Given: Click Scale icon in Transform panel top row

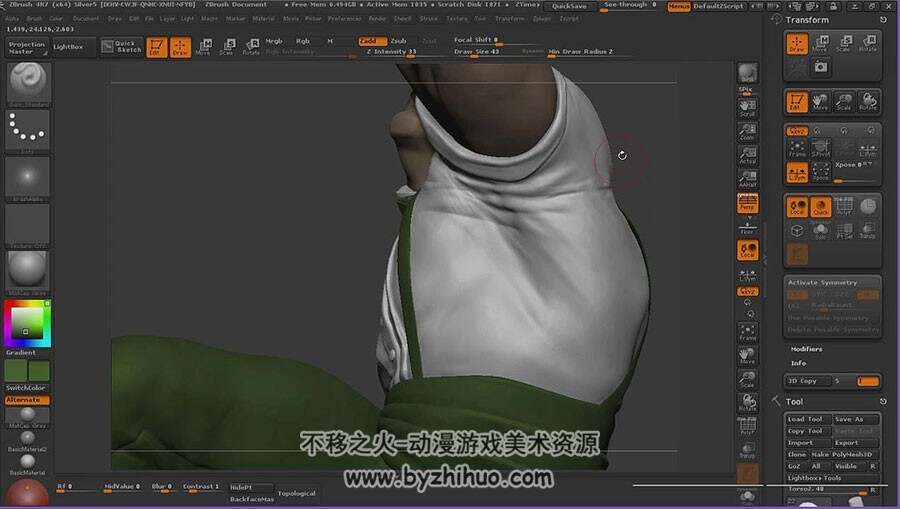Looking at the screenshot, I should [844, 44].
